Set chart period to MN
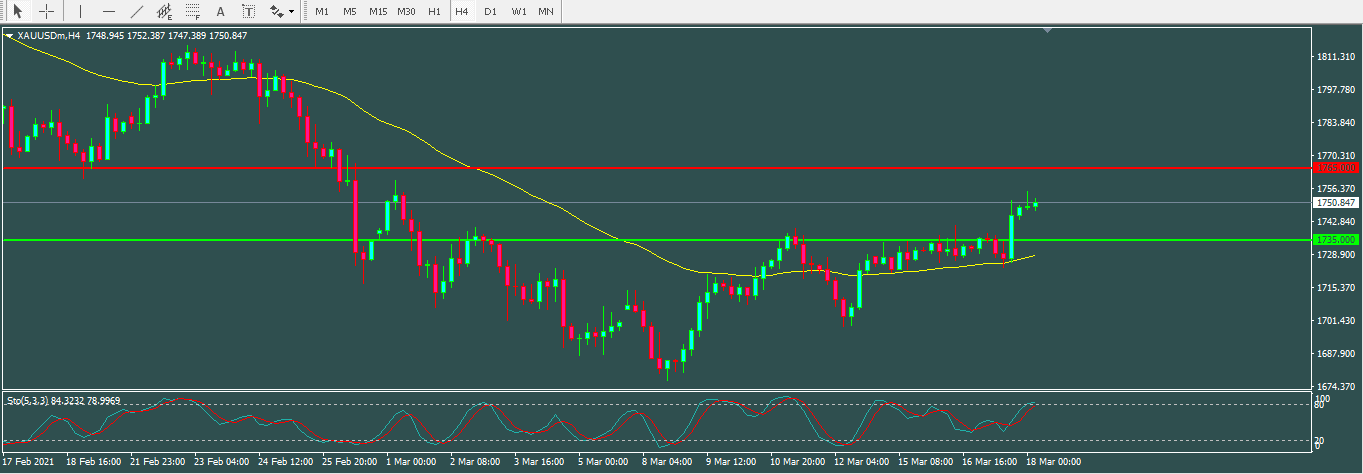The height and width of the screenshot is (474, 1363). 546,12
